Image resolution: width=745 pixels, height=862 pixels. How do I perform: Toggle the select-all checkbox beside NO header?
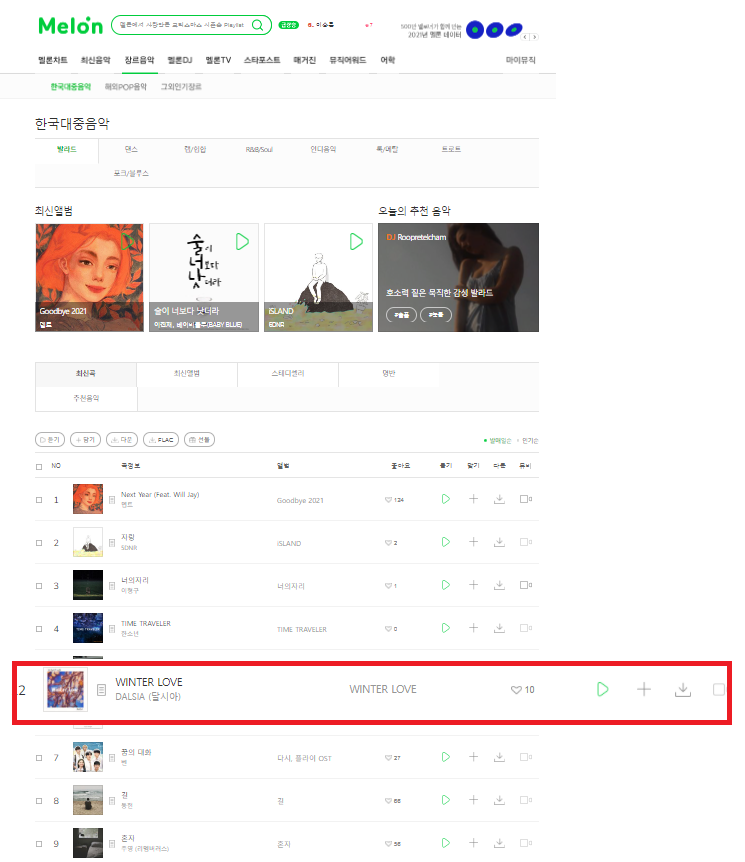point(39,466)
